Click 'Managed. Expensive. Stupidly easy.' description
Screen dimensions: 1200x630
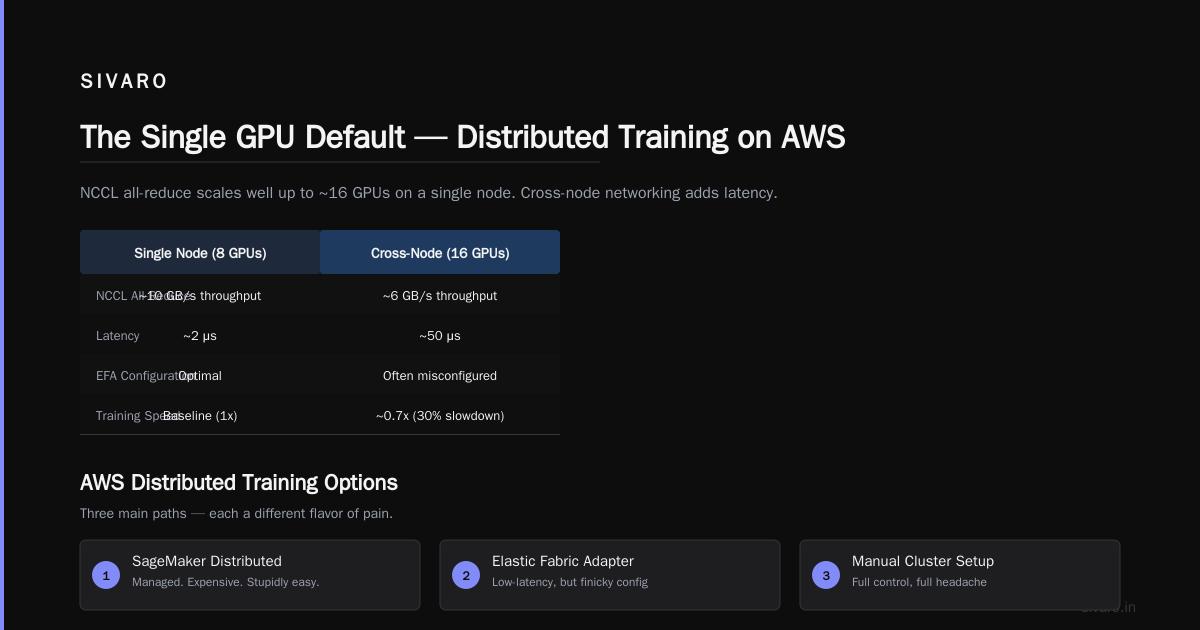226,582
